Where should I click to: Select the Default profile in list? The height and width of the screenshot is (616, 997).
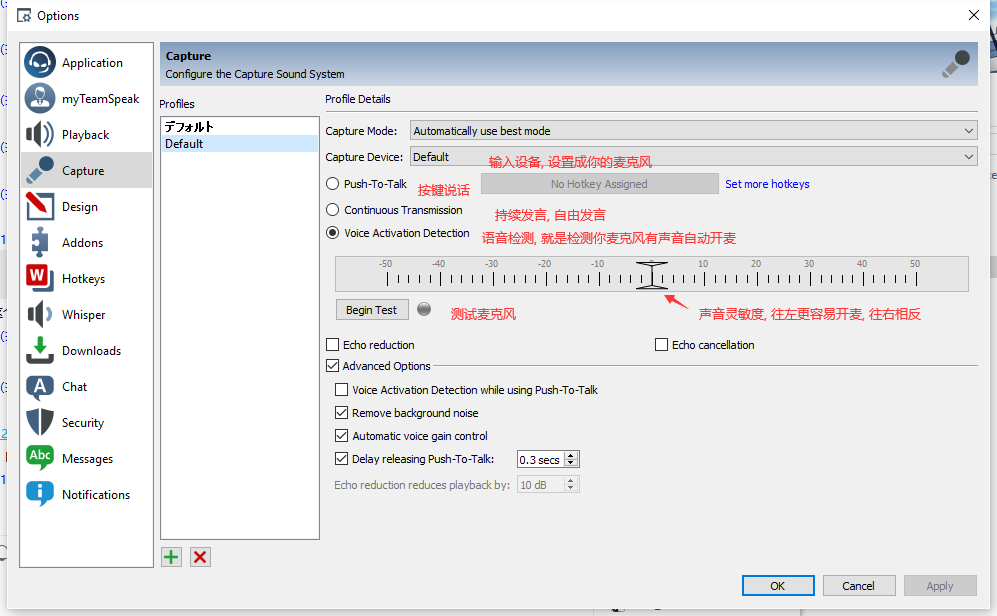click(239, 144)
